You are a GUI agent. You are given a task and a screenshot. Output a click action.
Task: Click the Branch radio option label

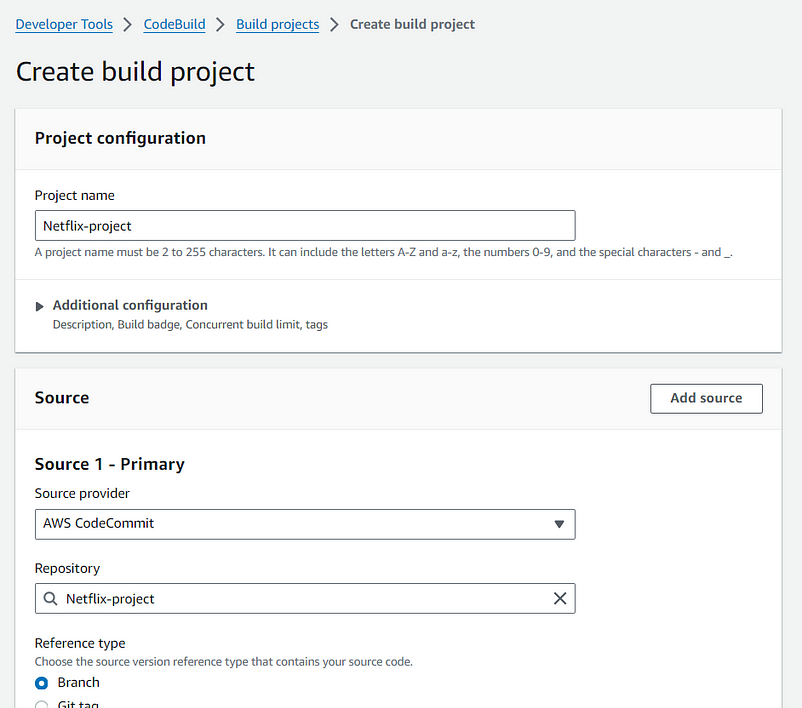coord(78,682)
